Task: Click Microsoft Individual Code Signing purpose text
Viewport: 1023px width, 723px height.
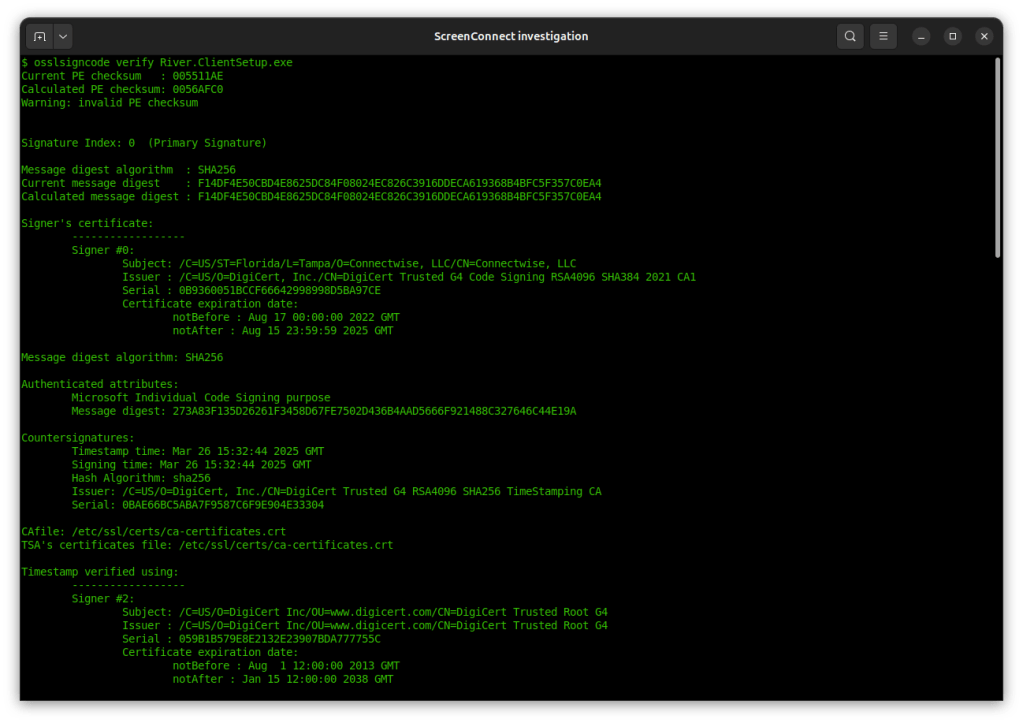Action: (200, 397)
